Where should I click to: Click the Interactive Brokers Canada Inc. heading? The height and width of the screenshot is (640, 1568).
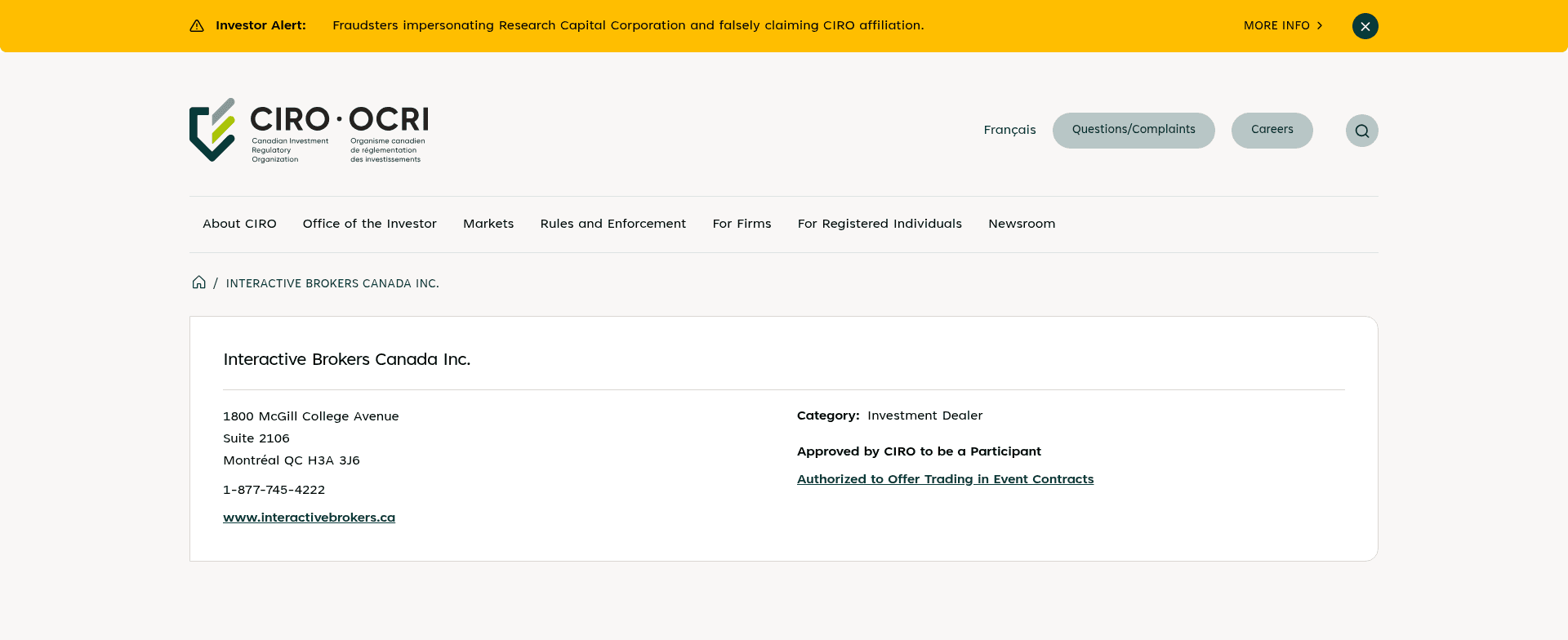coord(347,359)
